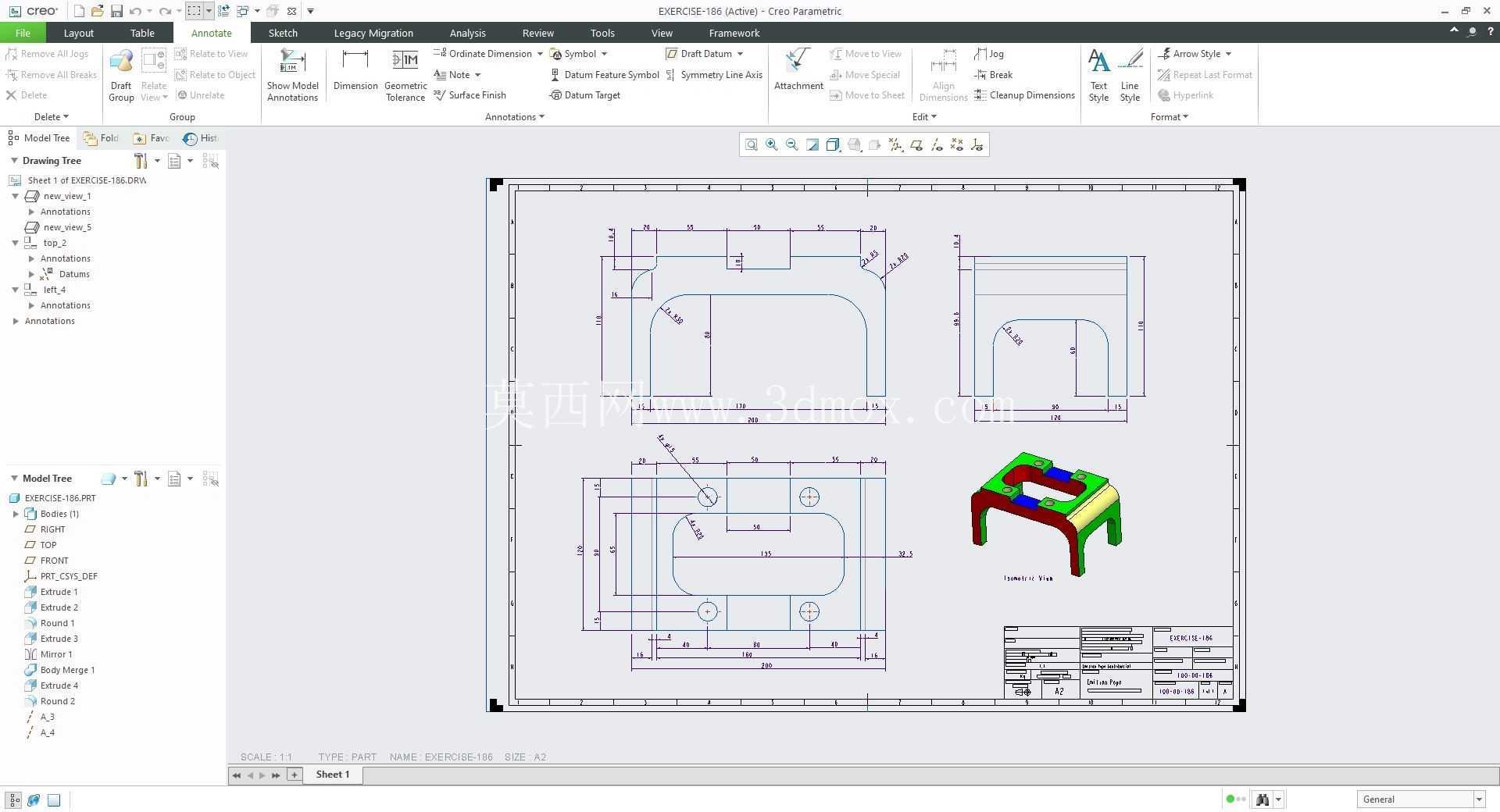This screenshot has width=1500, height=812.
Task: Toggle the browser icon in status bar
Action: coord(34,800)
